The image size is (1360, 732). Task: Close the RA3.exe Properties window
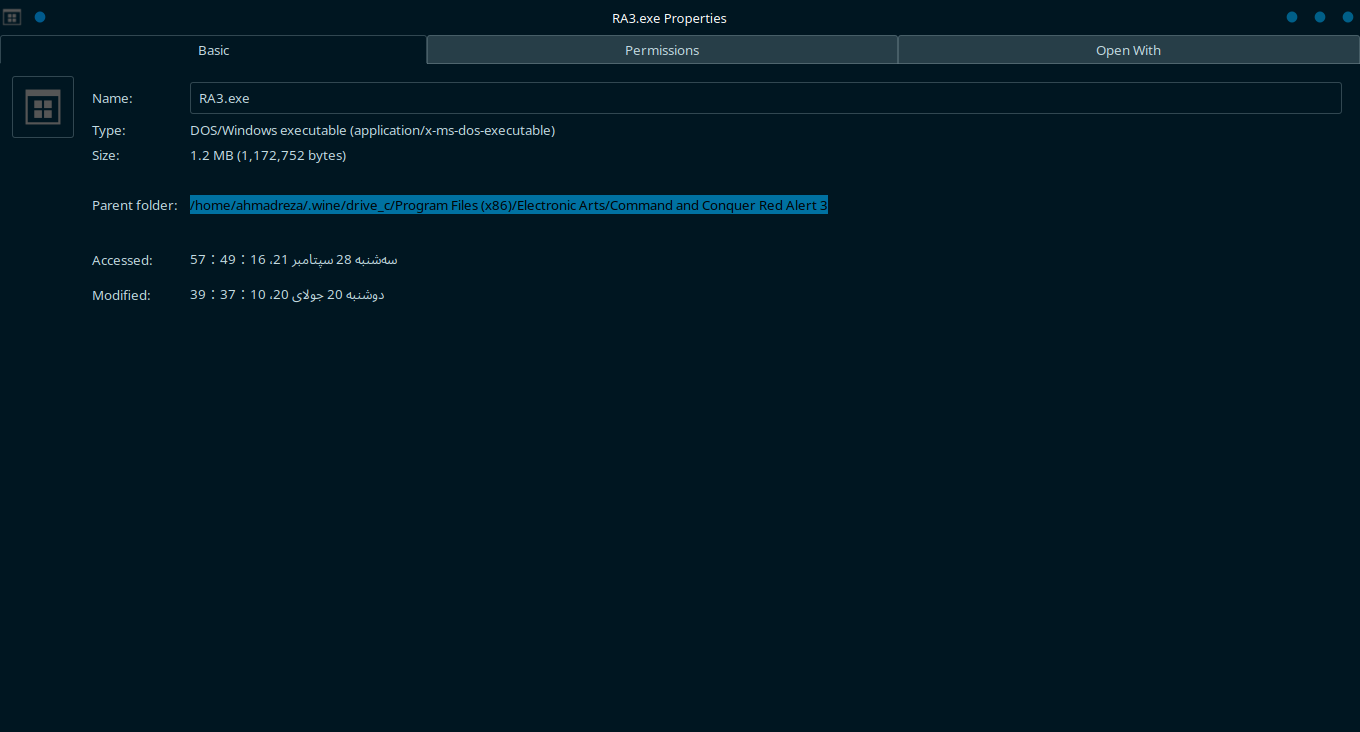click(1346, 17)
